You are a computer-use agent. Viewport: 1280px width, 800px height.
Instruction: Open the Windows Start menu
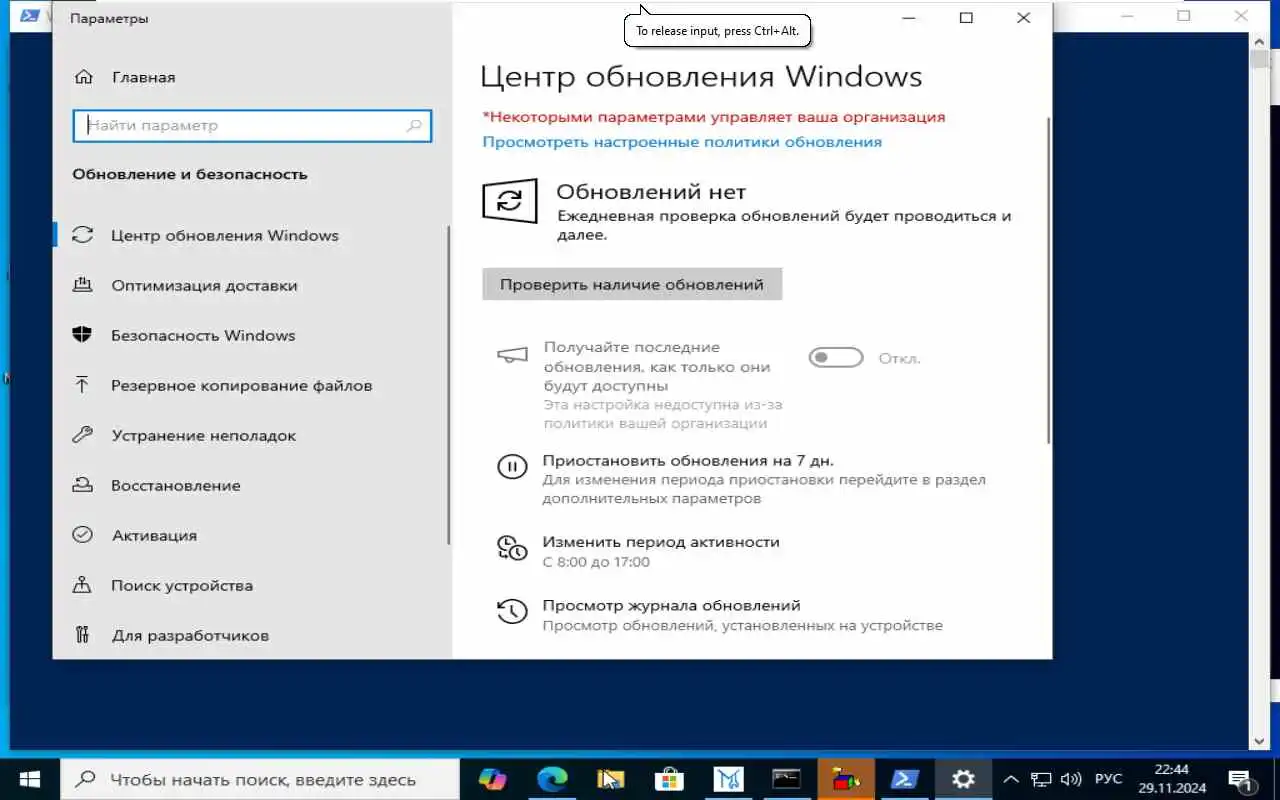click(x=29, y=779)
